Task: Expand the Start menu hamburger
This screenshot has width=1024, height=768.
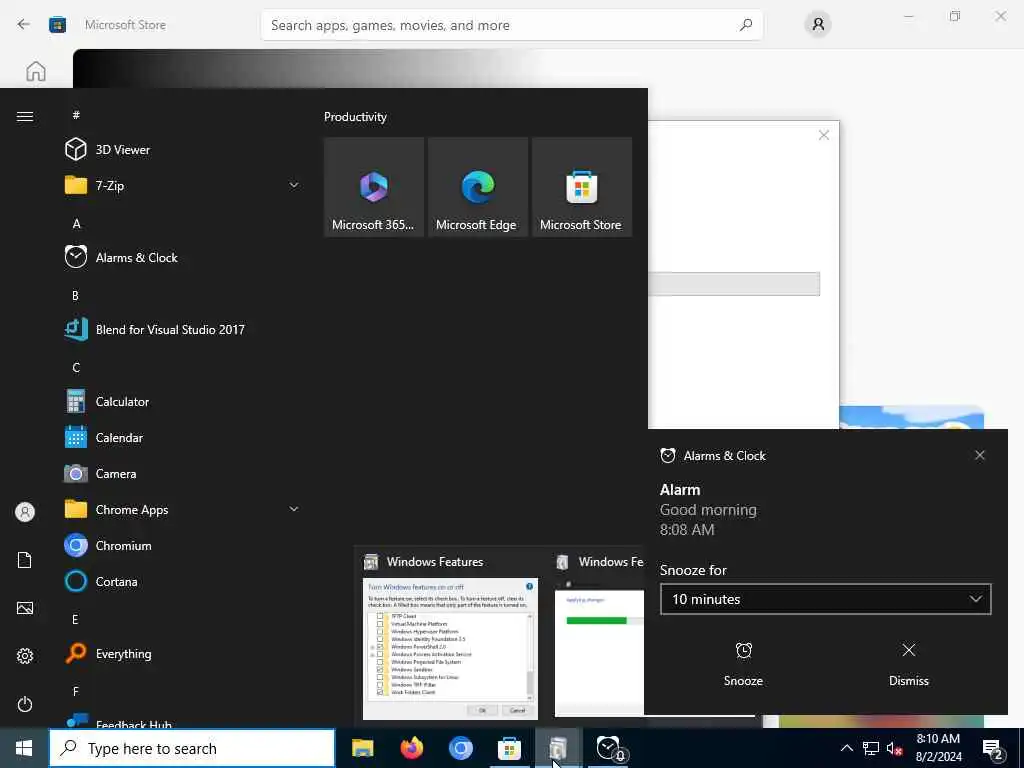Action: (25, 116)
